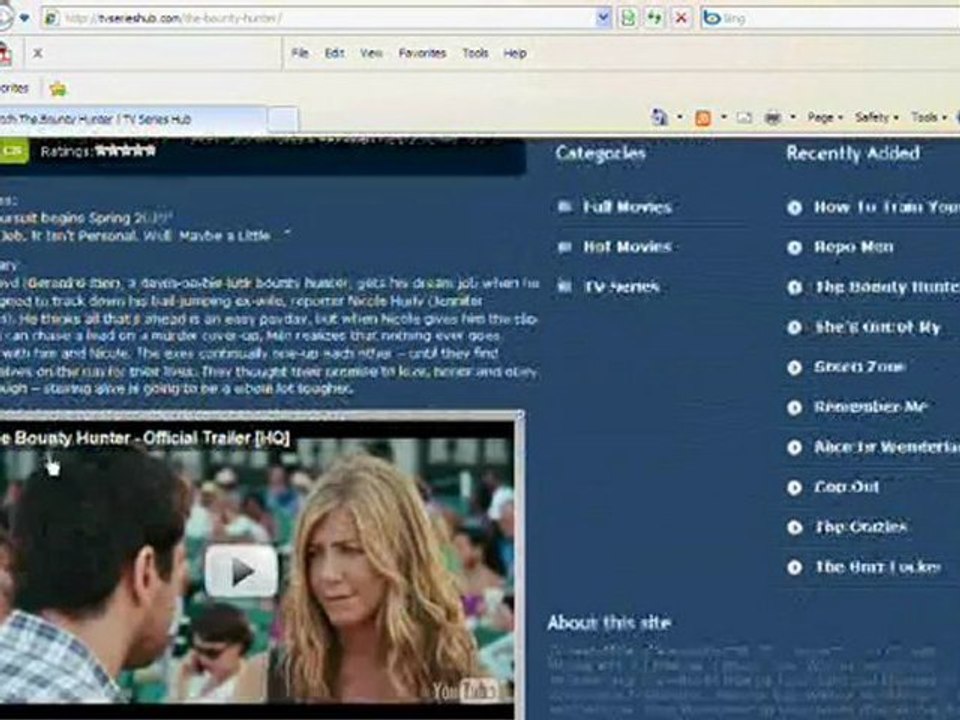The image size is (960, 720).
Task: Open the Full Movies category
Action: click(x=628, y=207)
